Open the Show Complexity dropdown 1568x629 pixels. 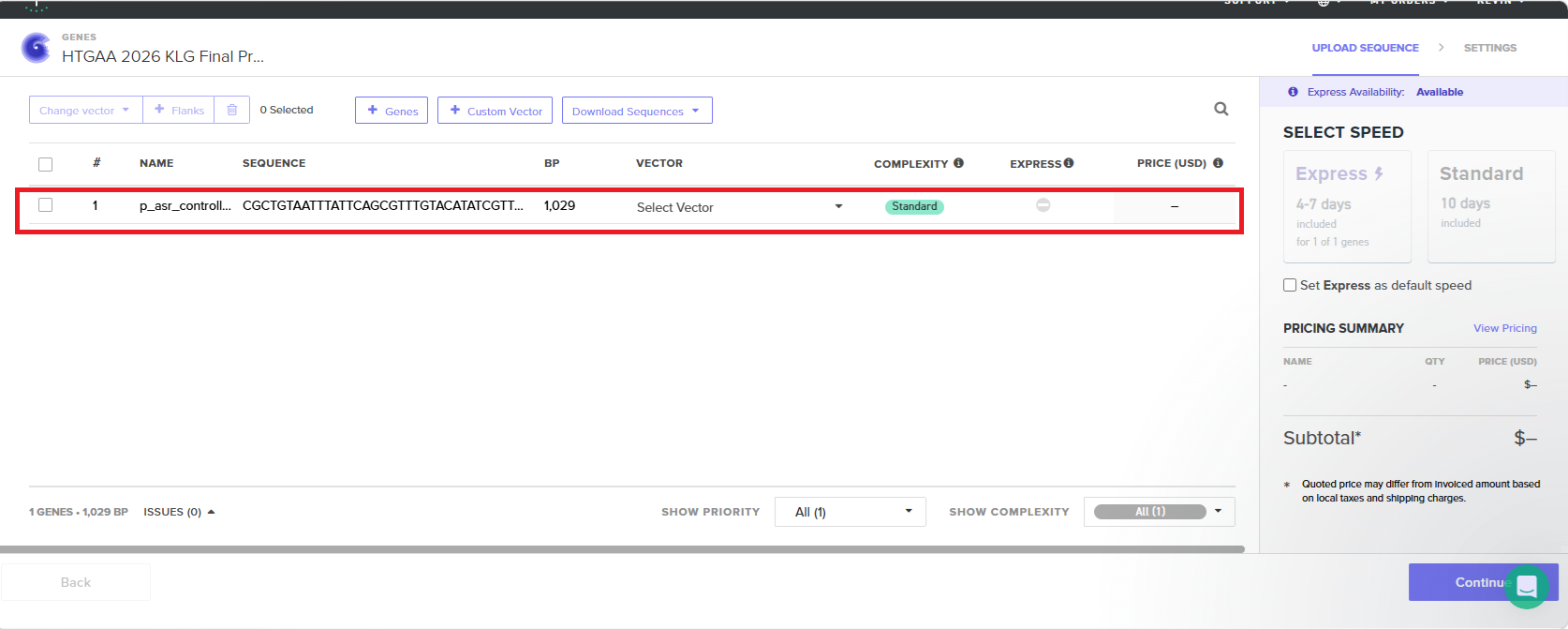pos(1160,512)
